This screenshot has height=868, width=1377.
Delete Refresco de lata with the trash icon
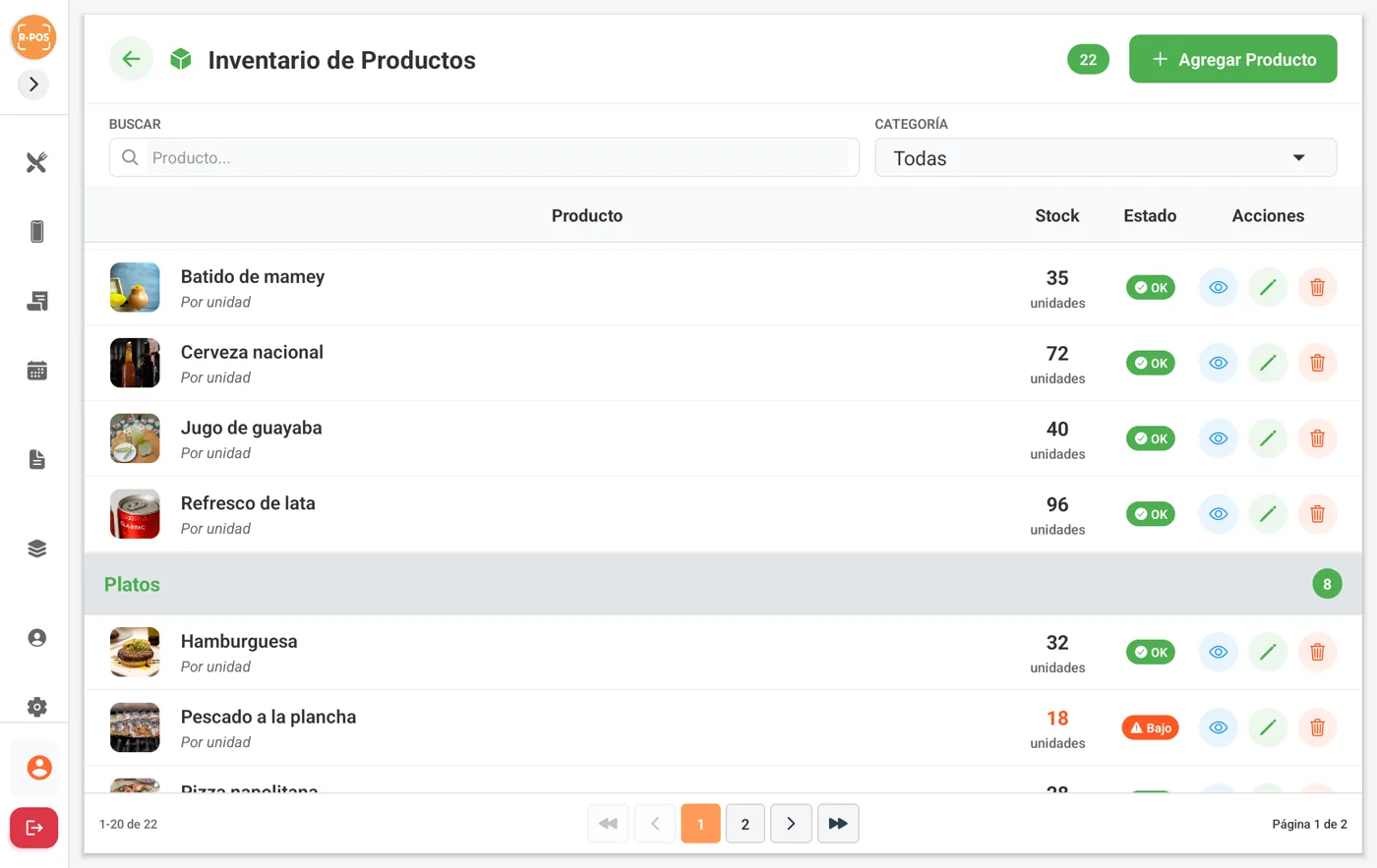pos(1317,514)
